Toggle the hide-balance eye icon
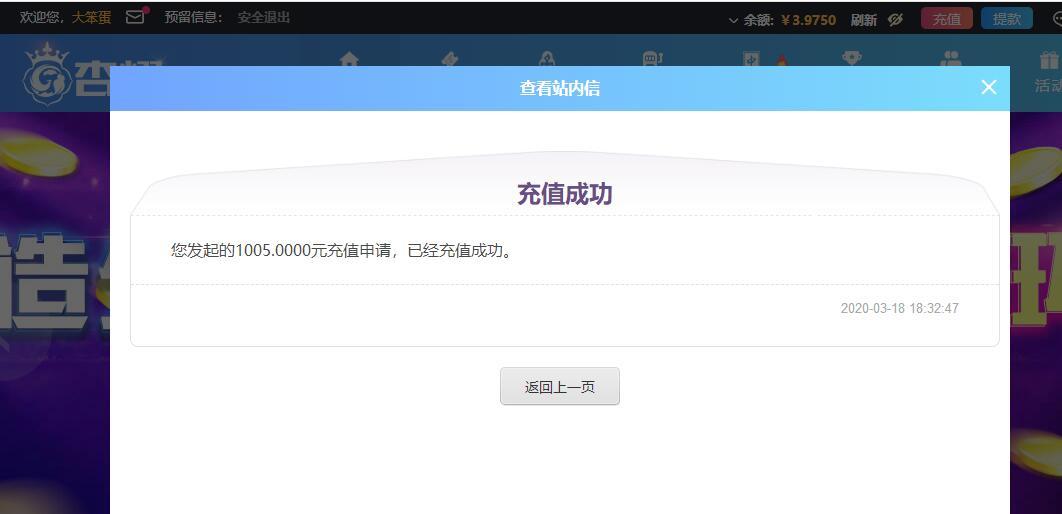 coord(895,20)
